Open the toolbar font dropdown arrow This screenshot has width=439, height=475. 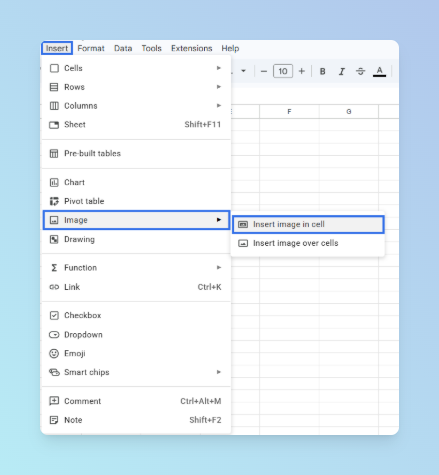[x=244, y=71]
